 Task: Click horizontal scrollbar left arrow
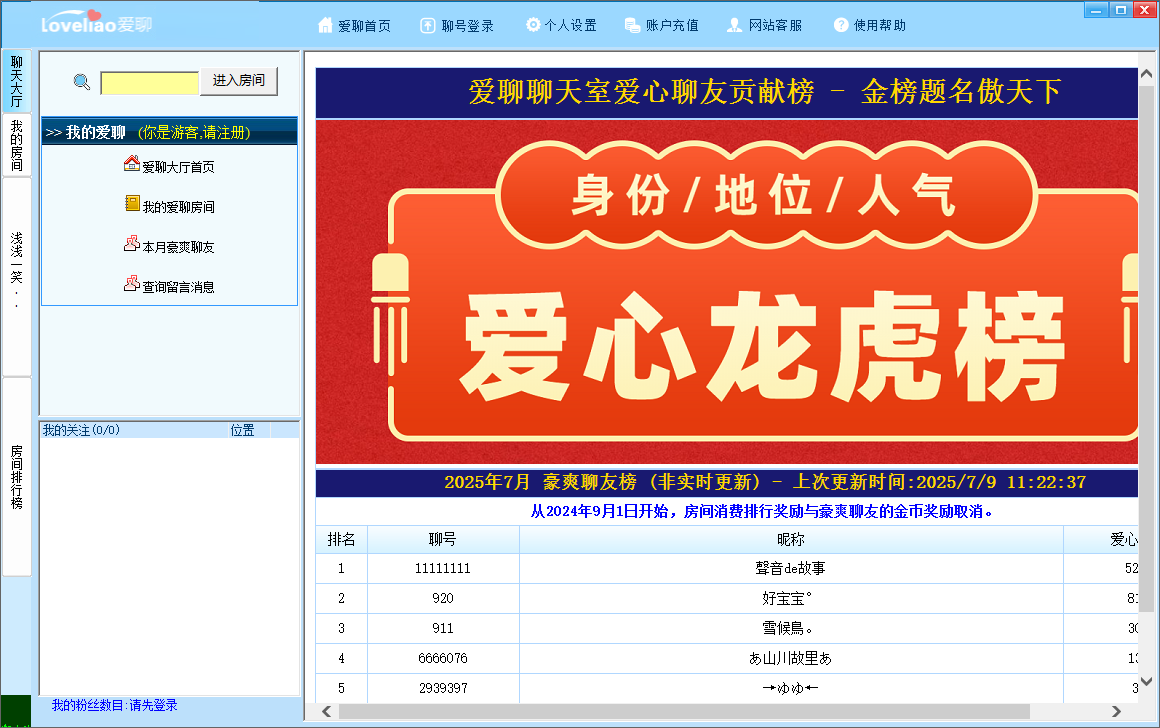[x=326, y=711]
